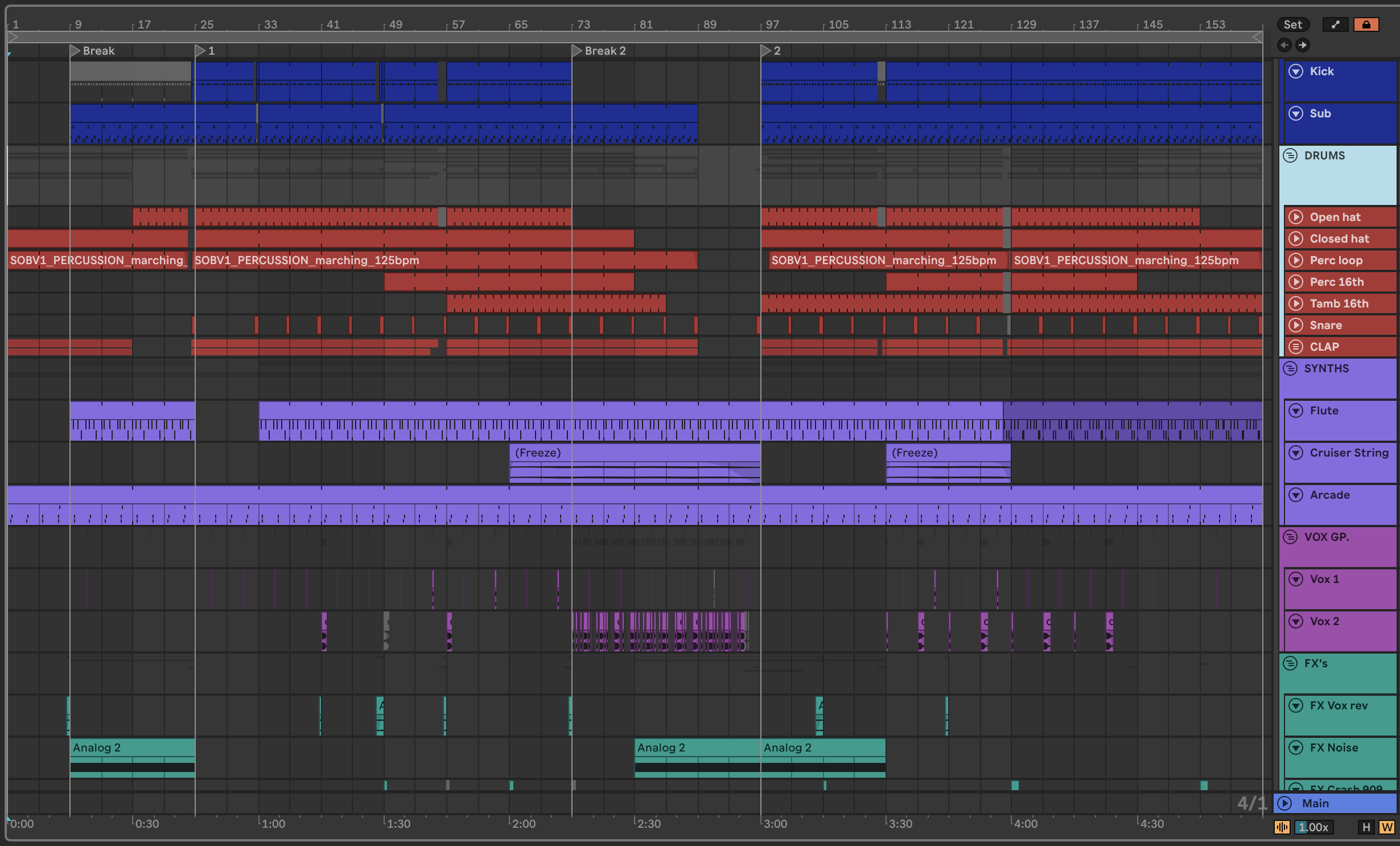Click the CLAP group fold icon
Image resolution: width=1400 pixels, height=846 pixels.
coord(1296,347)
